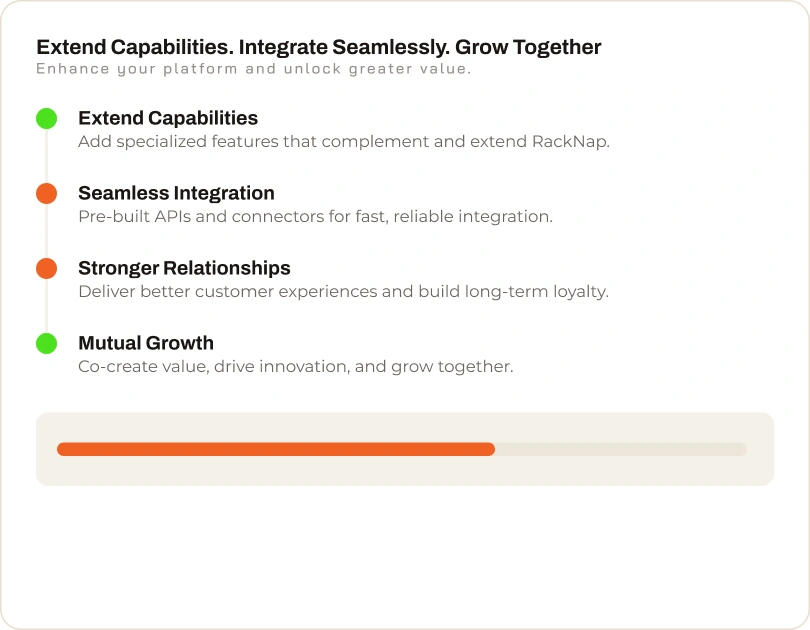Click the timeline line below Stronger Relationships dot
Viewport: 810px width, 630px height.
tap(46, 306)
